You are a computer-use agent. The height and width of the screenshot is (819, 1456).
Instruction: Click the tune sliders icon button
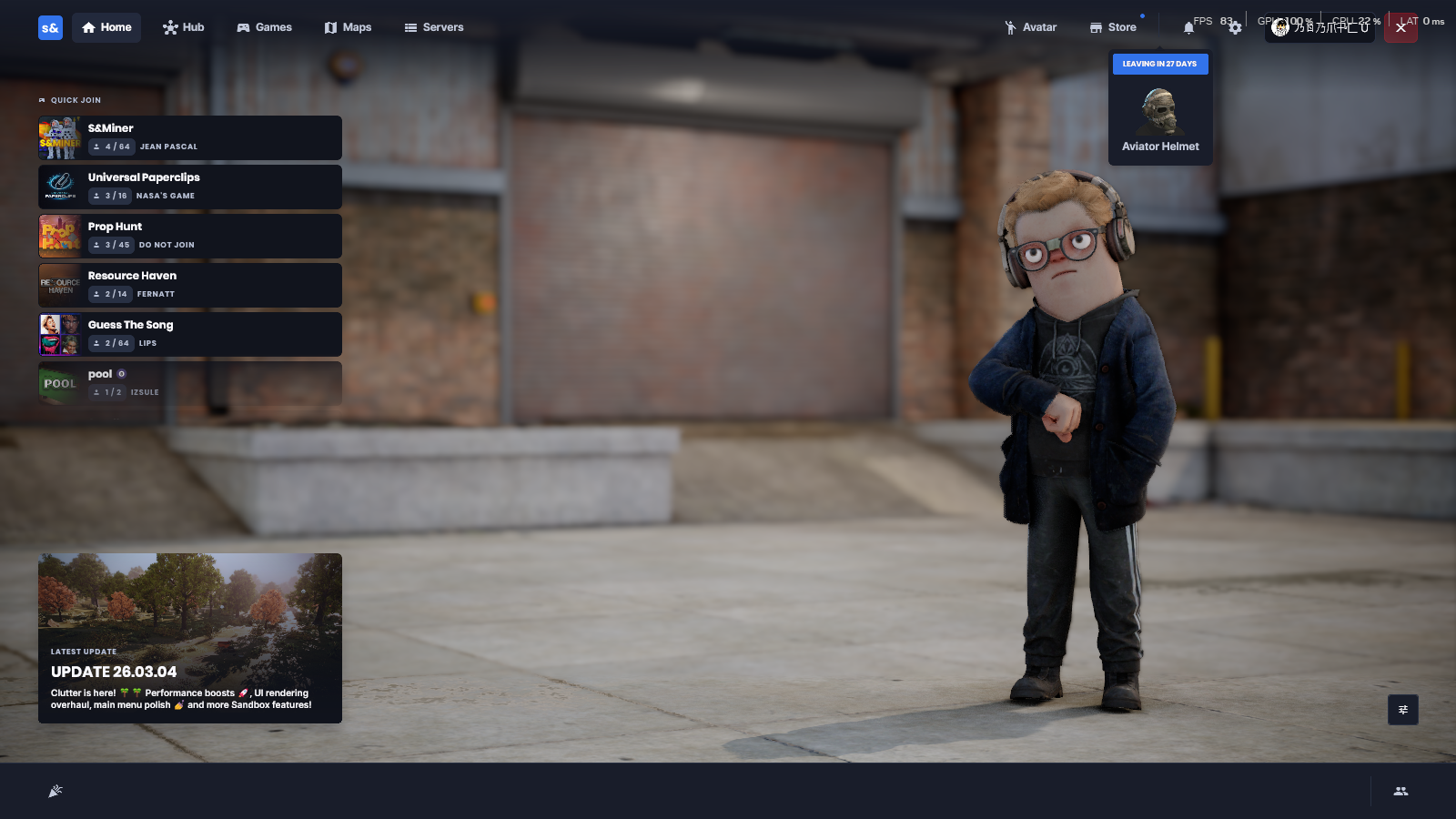click(x=1402, y=710)
